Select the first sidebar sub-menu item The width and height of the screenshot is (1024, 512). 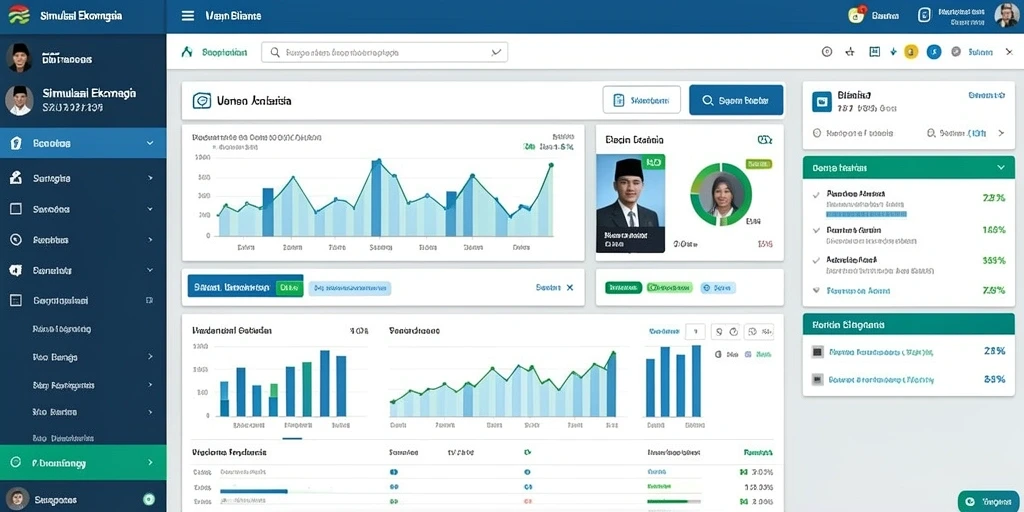click(x=61, y=329)
